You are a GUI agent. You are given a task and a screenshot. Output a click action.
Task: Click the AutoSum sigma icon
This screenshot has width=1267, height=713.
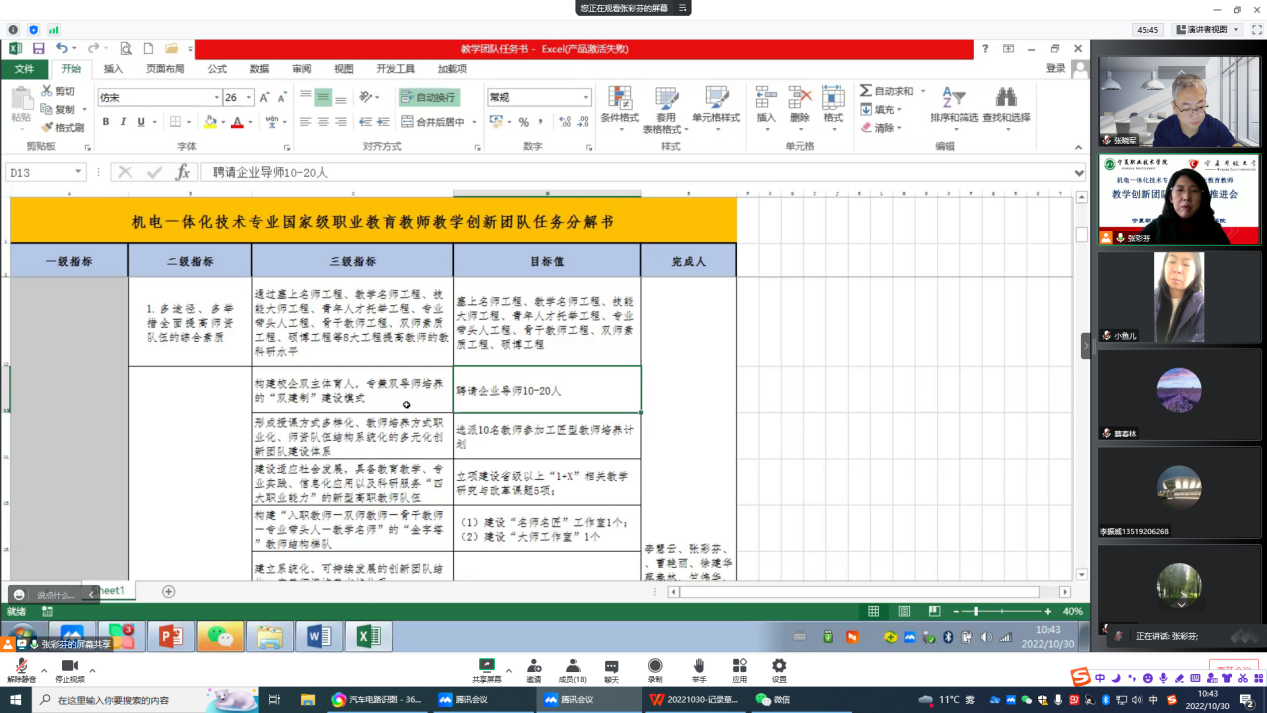pos(866,91)
